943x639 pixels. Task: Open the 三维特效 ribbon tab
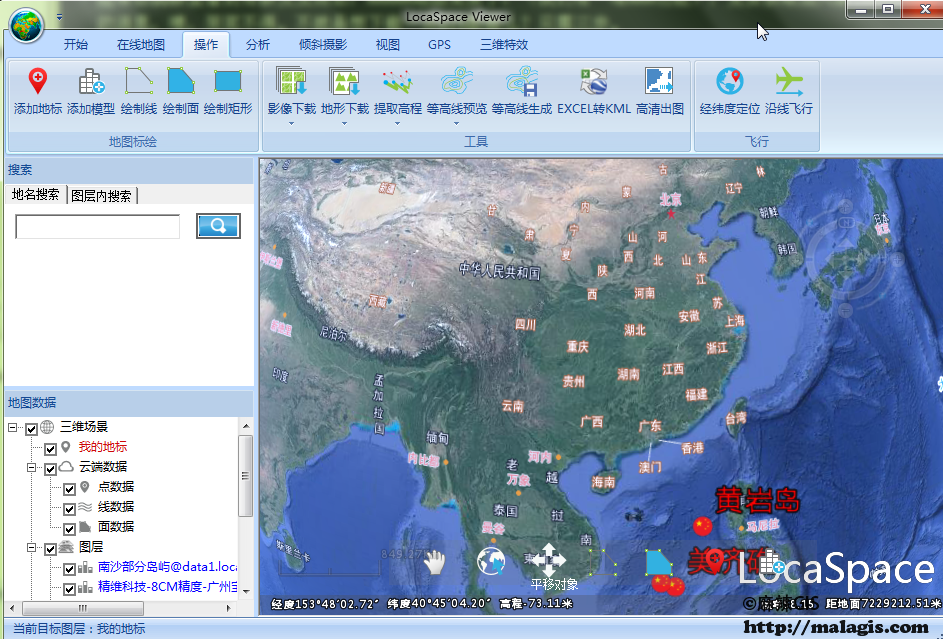point(504,44)
